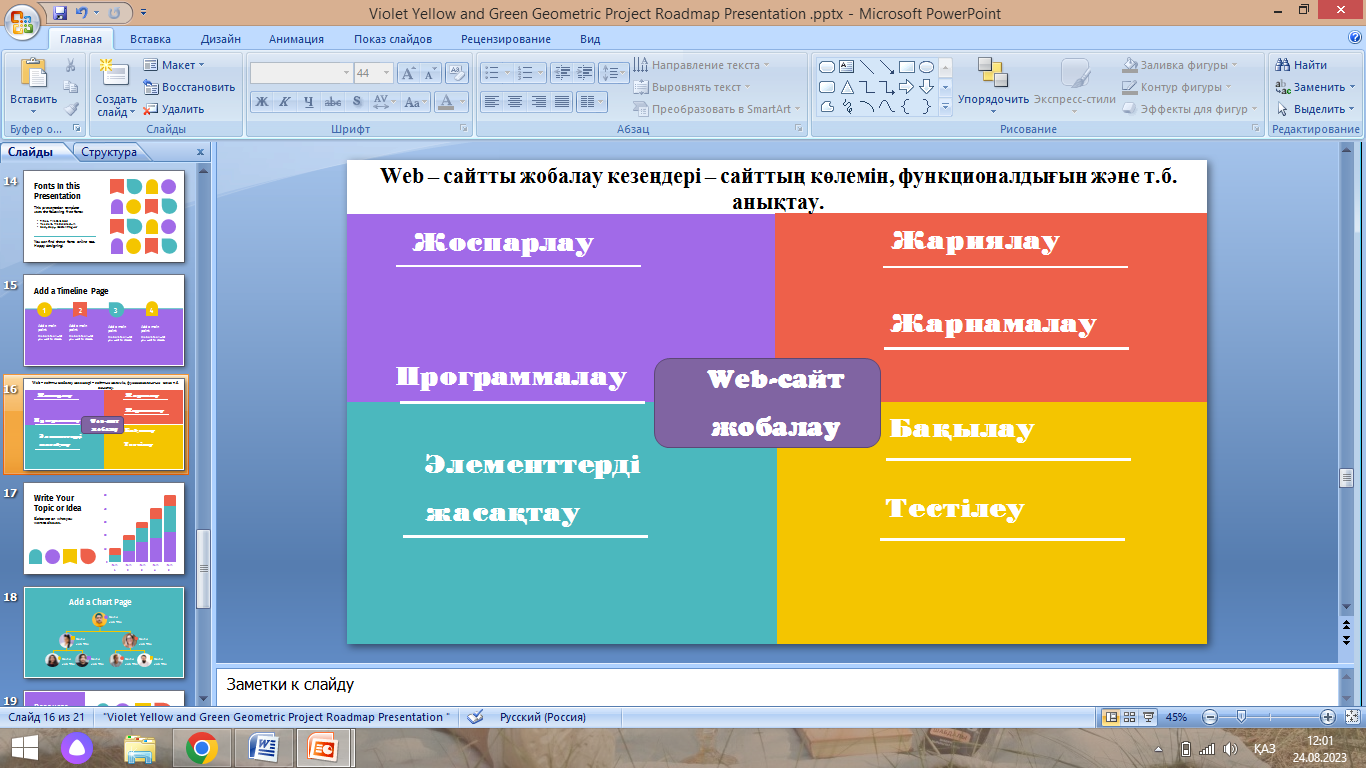Screen dimensions: 1366x768
Task: Select slide 17 thumbnail with bar chart
Action: pyautogui.click(x=104, y=528)
